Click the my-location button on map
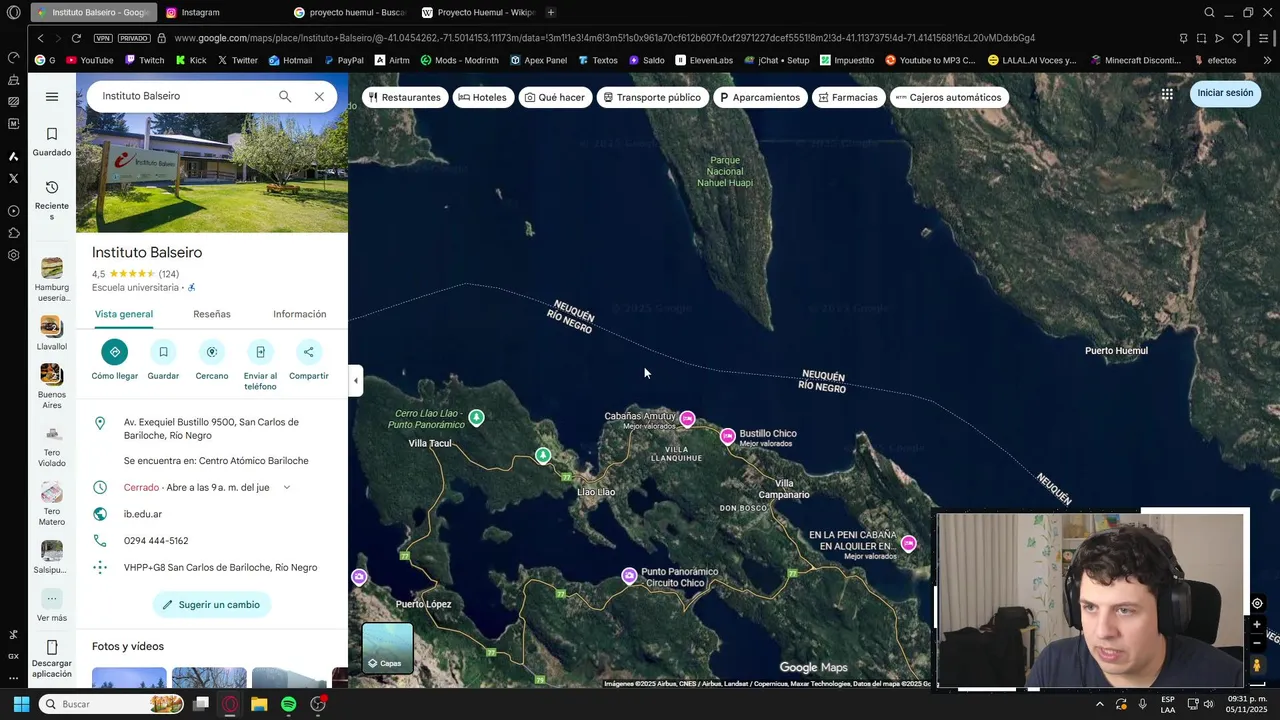Viewport: 1280px width, 720px height. point(1257,603)
